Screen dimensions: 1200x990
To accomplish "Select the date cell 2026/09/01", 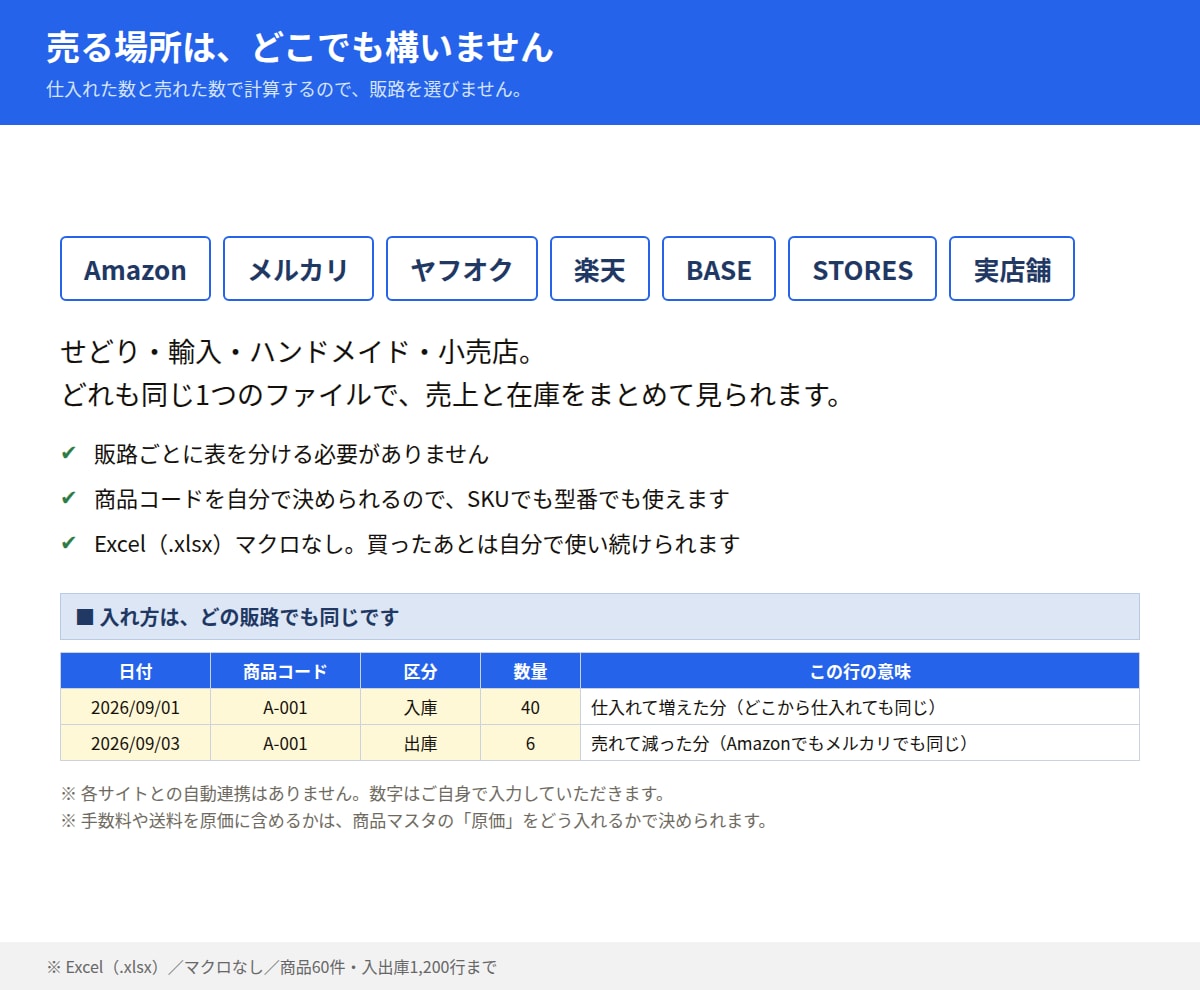I will 135,707.
